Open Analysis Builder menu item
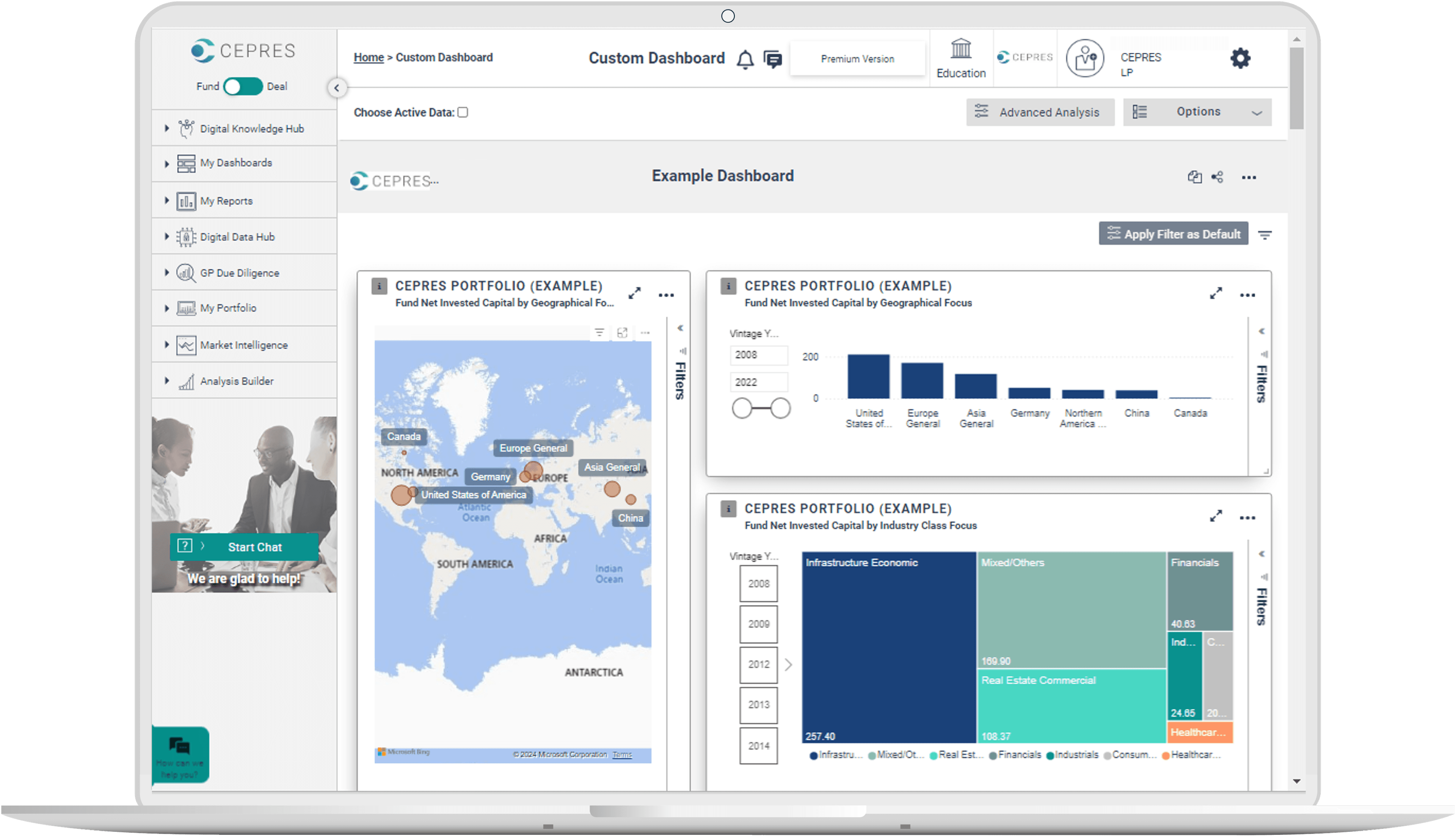The height and width of the screenshot is (836, 1456). (x=244, y=381)
